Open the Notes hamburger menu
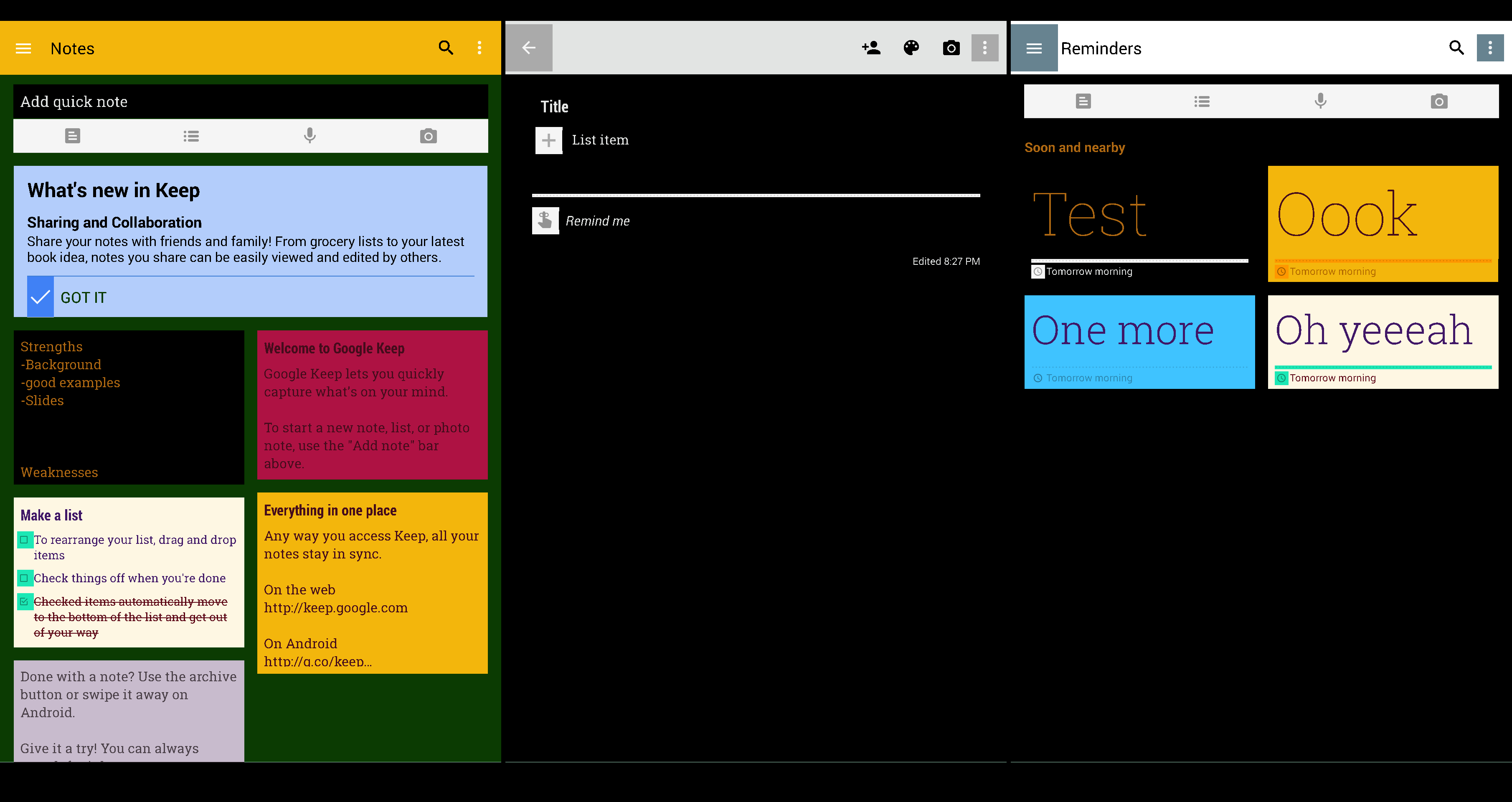This screenshot has width=1512, height=802. coord(23,48)
